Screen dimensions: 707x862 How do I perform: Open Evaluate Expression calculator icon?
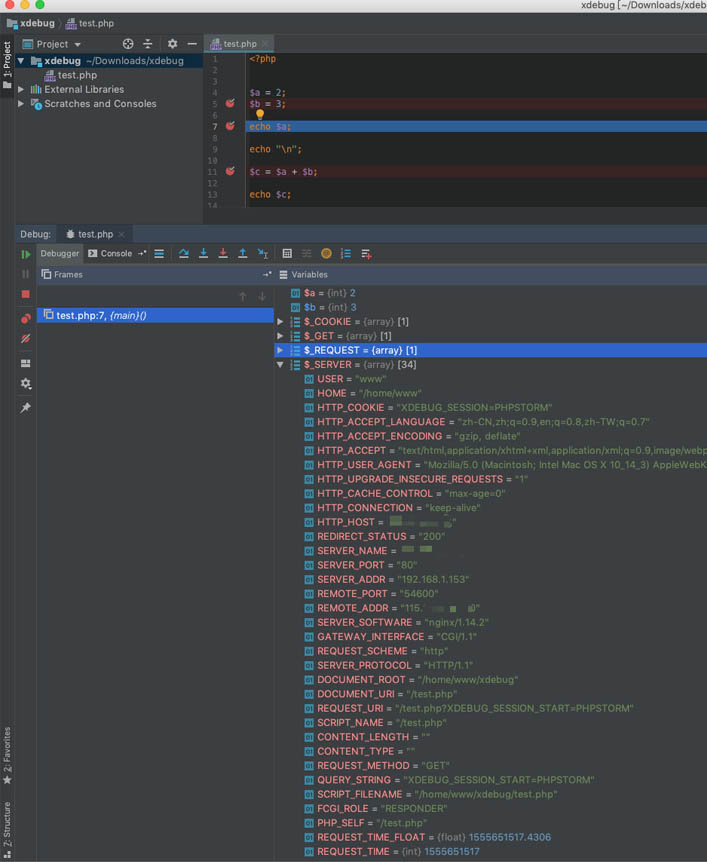point(287,253)
